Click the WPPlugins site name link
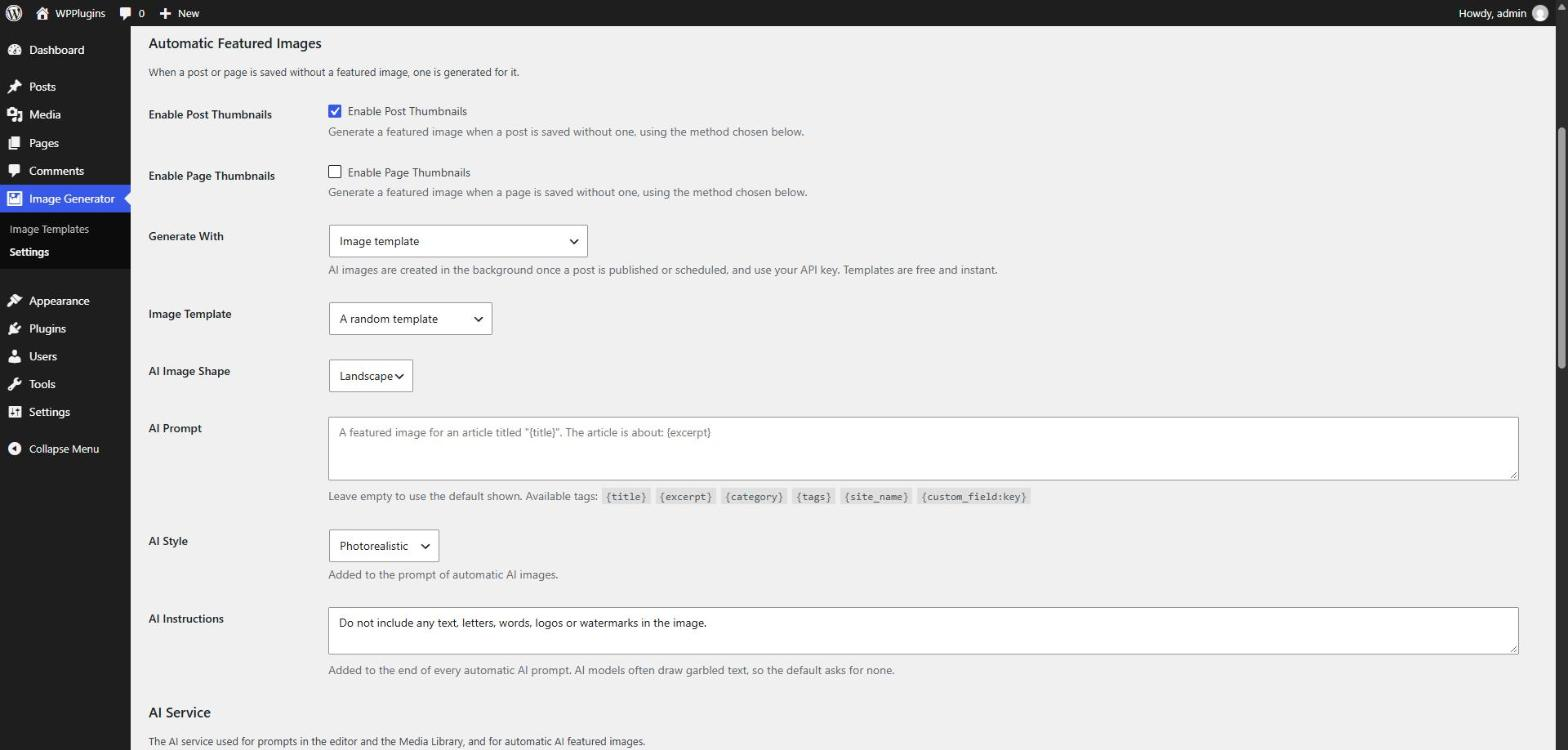 (79, 13)
